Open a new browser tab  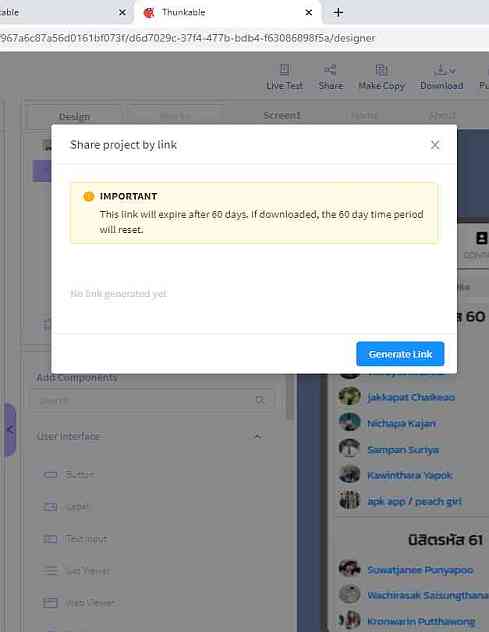click(x=338, y=12)
